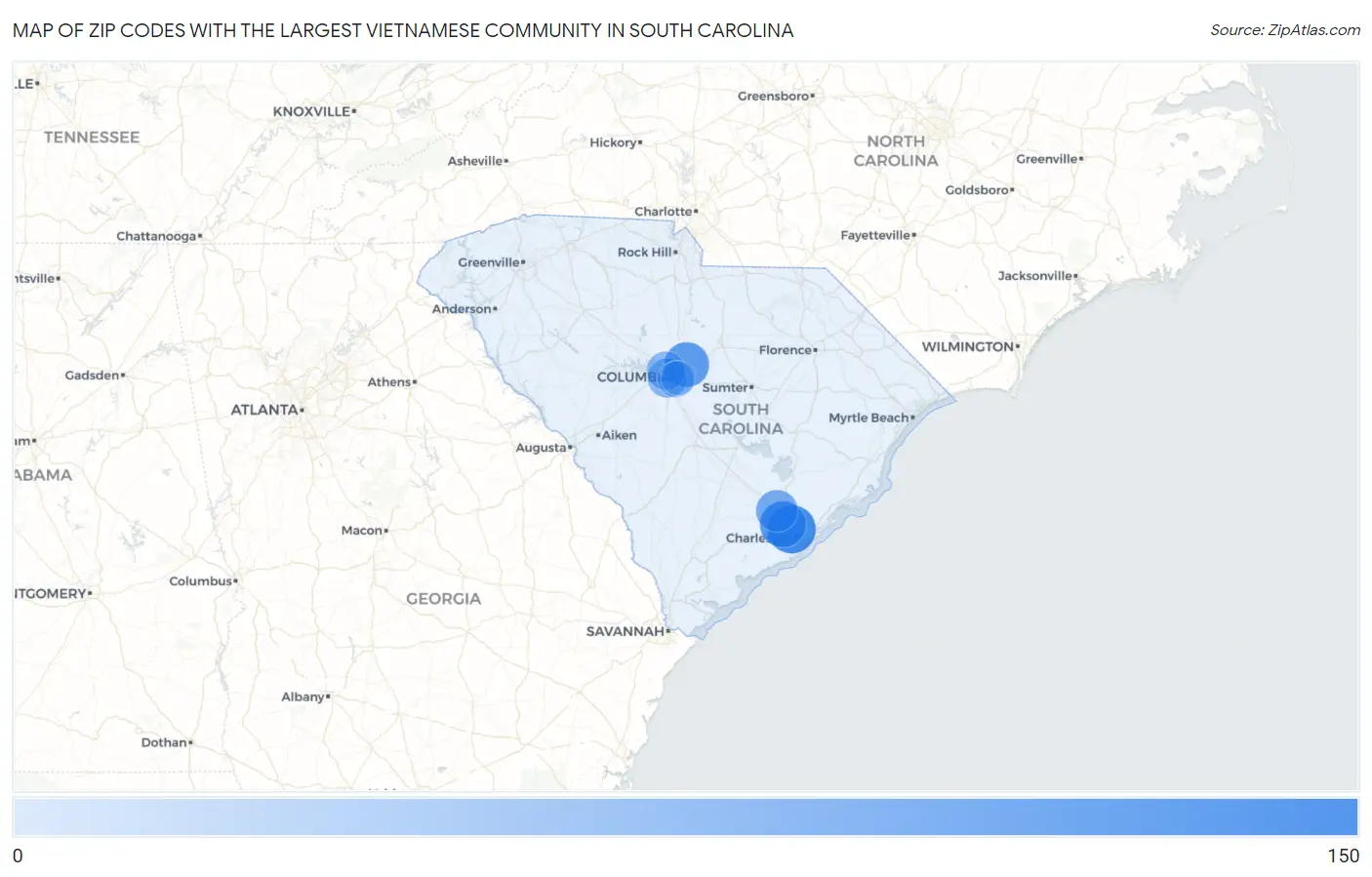Click the Goldsboro city label
Screen dimensions: 1372x877
pyautogui.click(x=977, y=190)
